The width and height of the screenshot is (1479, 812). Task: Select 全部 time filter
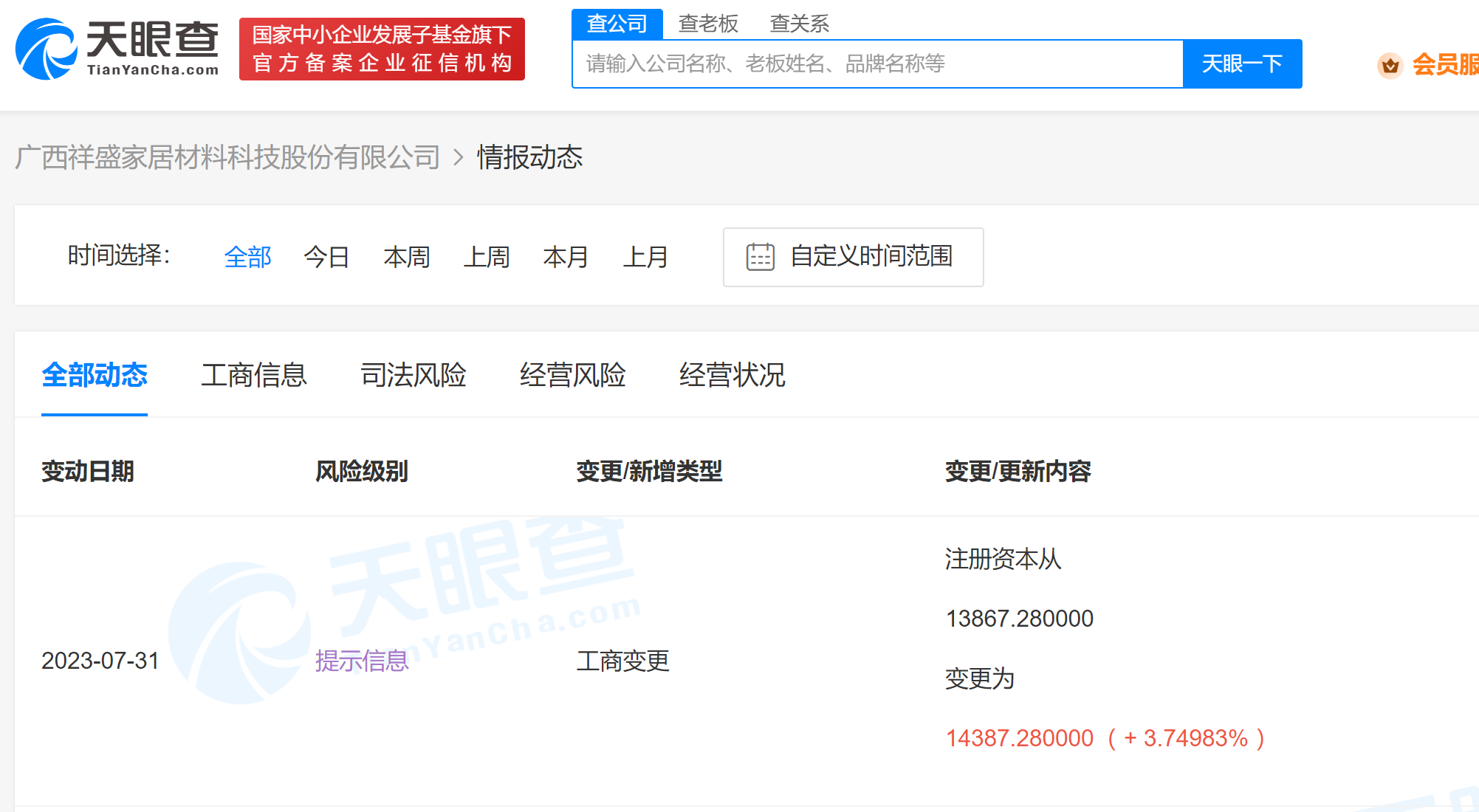click(248, 257)
